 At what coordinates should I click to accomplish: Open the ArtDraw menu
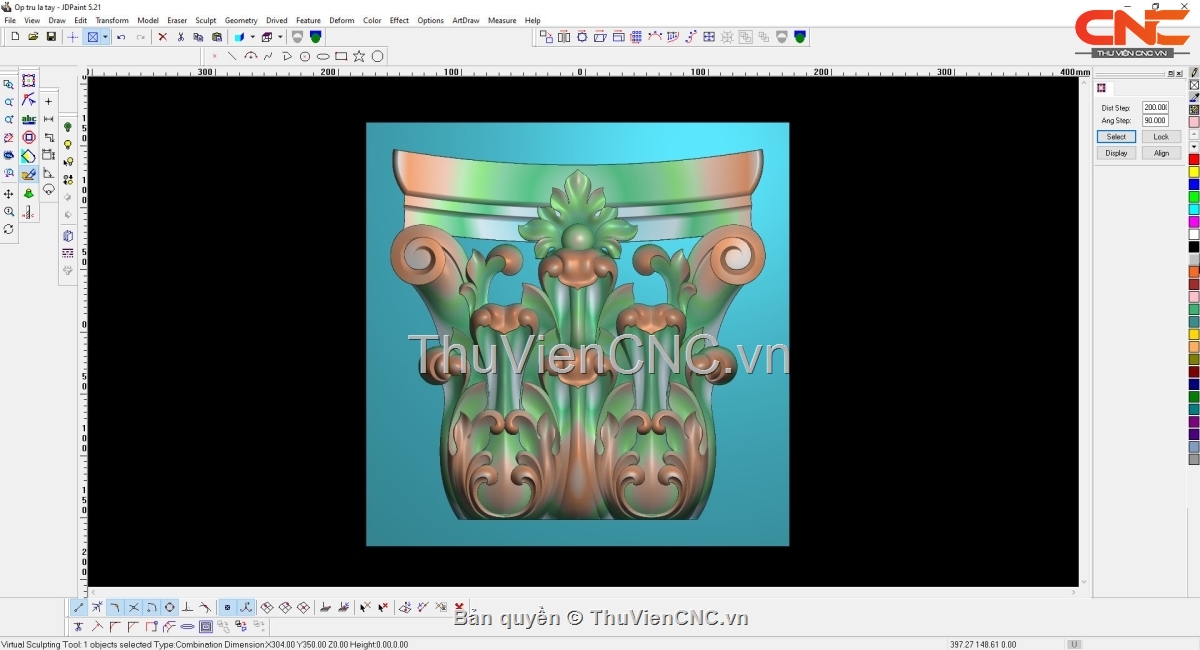tap(465, 20)
